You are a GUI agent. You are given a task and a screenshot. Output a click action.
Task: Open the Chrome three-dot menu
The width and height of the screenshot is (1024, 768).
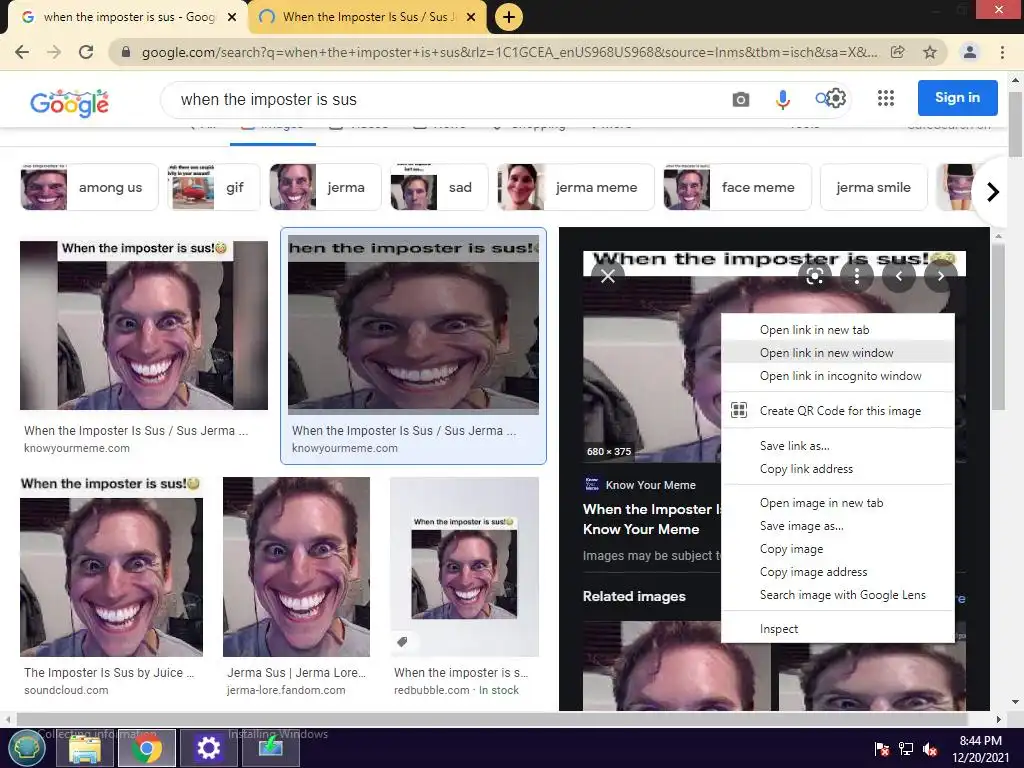tap(1002, 52)
